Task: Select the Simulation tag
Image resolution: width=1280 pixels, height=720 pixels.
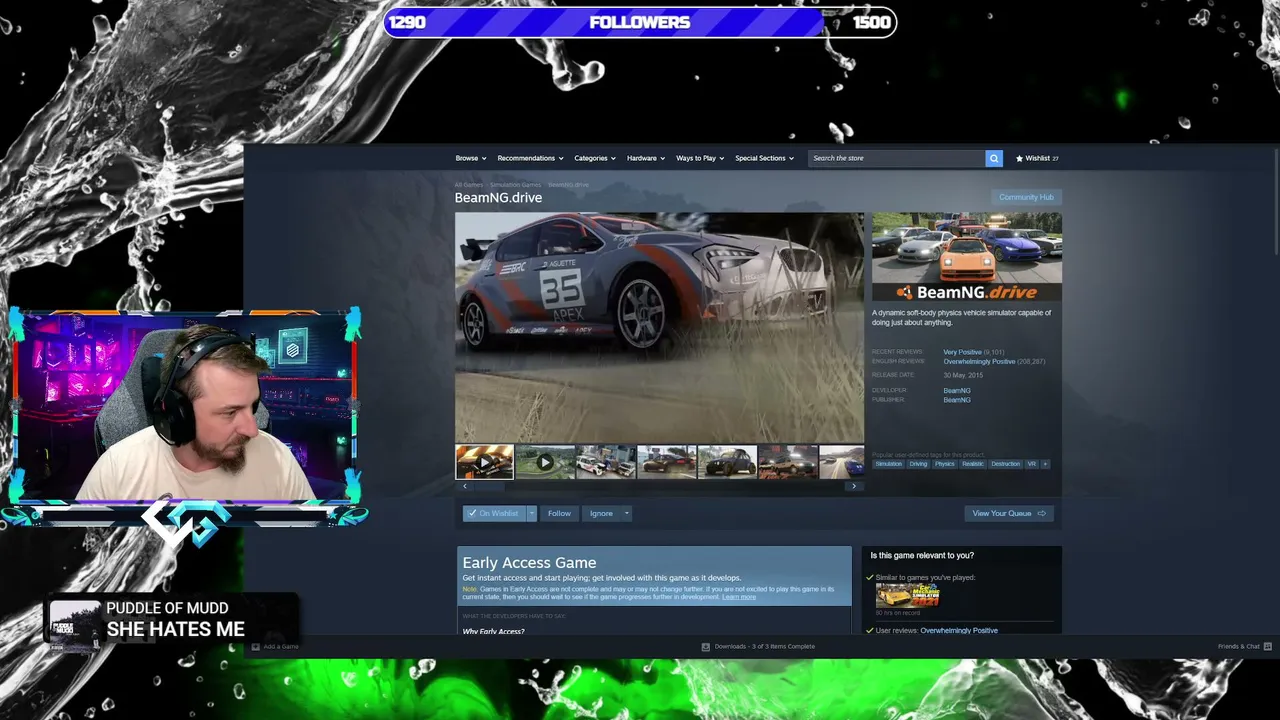Action: 888,464
